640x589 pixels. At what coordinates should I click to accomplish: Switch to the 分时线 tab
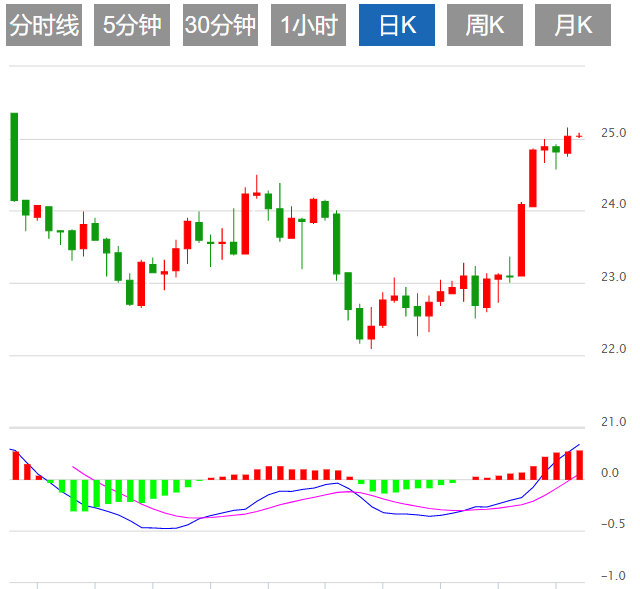pos(43,26)
